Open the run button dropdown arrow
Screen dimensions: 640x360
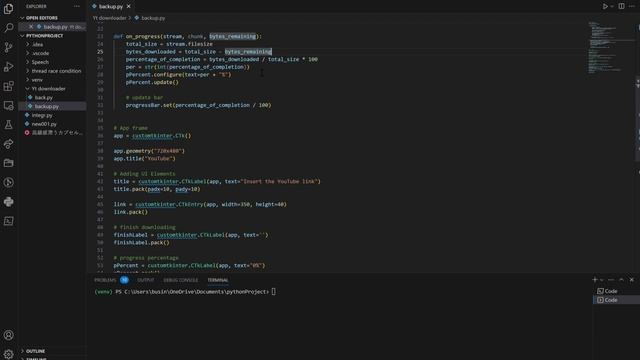pyautogui.click(x=612, y=7)
